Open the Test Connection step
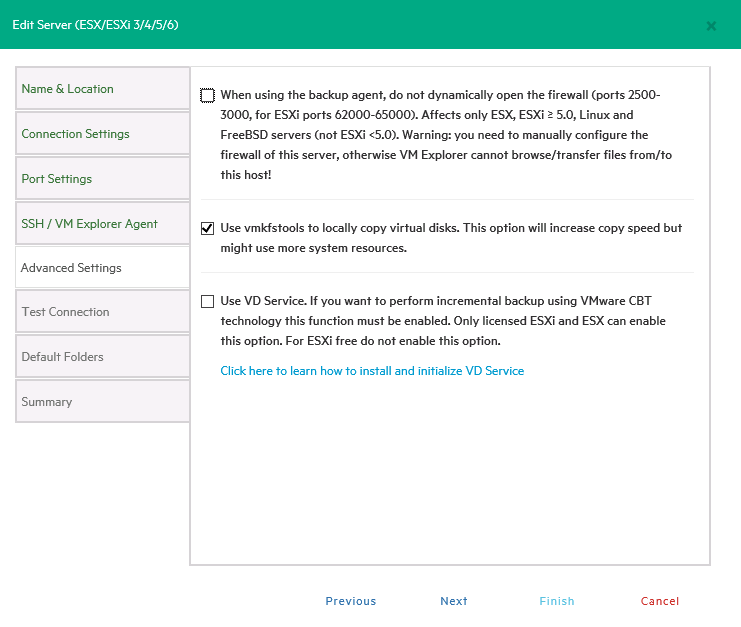The height and width of the screenshot is (627, 741). click(103, 311)
